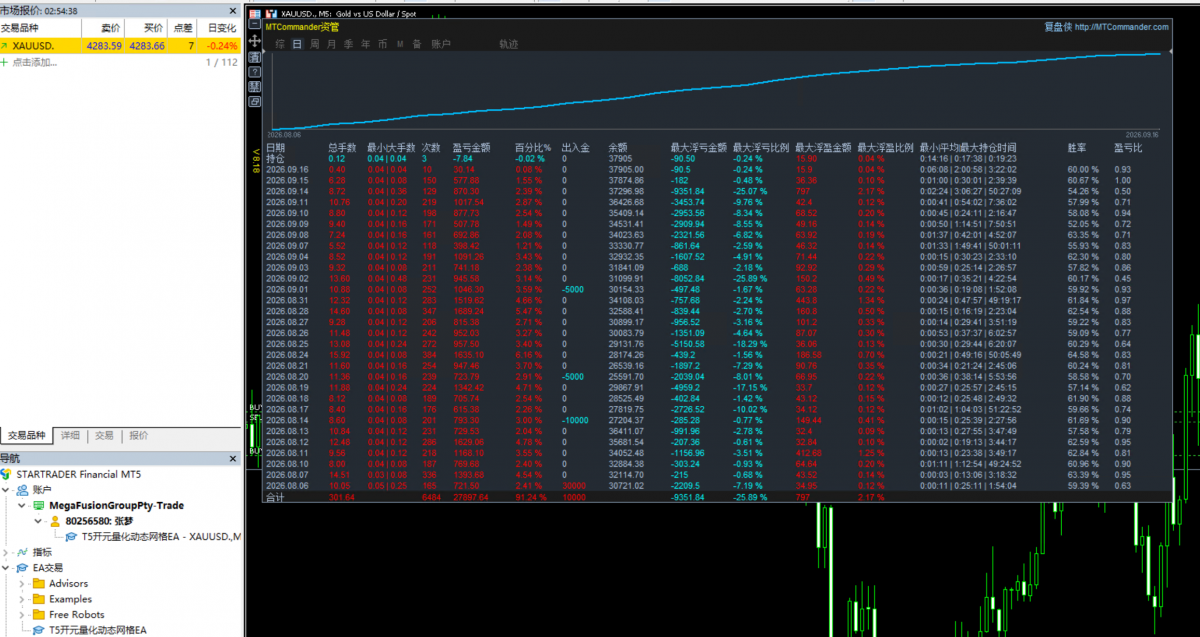Viewport: 1200px width, 637px height.
Task: Select the 日 daily tab
Action: (x=297, y=44)
